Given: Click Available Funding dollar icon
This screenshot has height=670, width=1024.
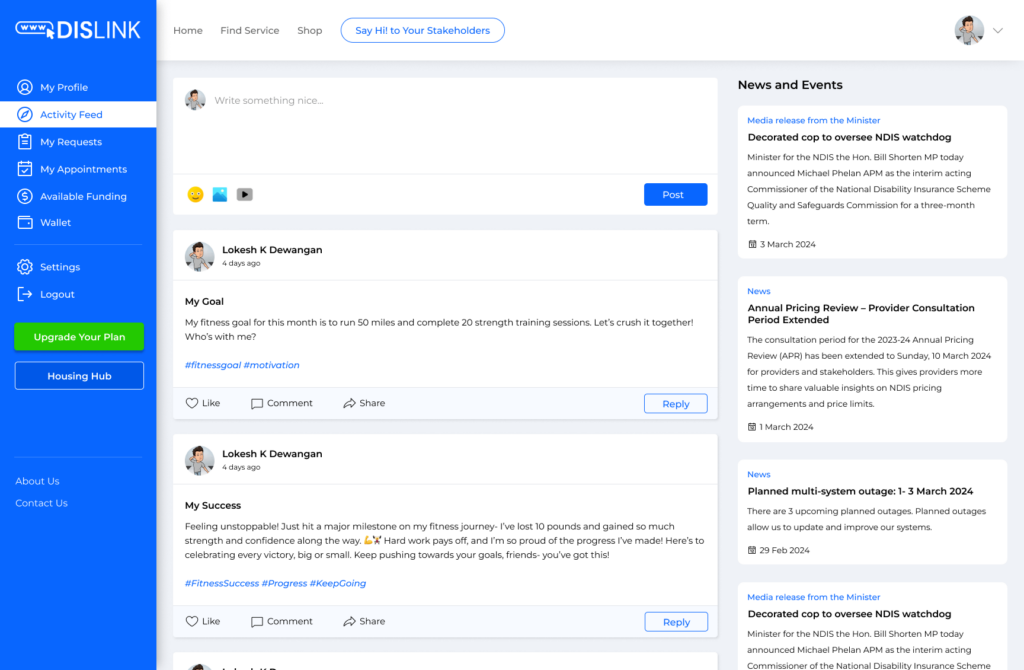Looking at the screenshot, I should coord(25,196).
